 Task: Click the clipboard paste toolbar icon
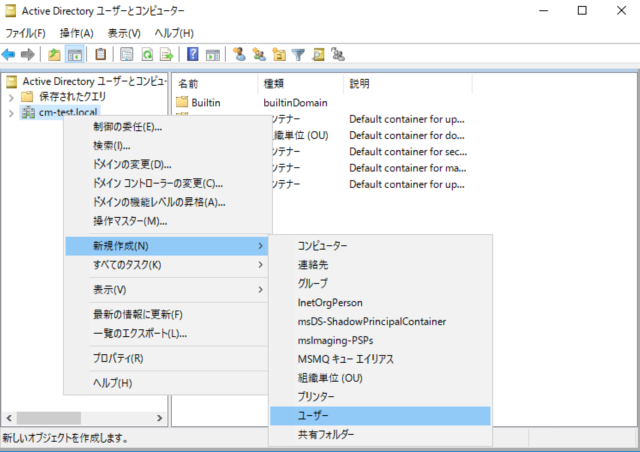pyautogui.click(x=100, y=54)
